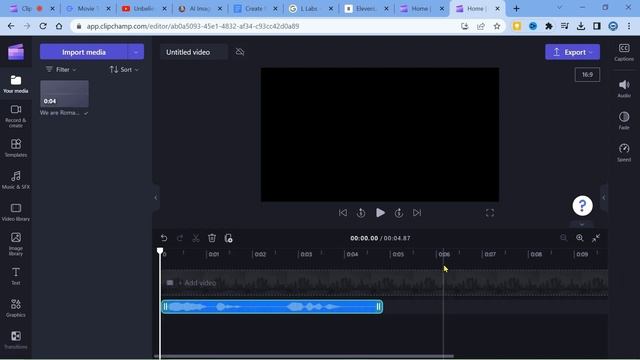The width and height of the screenshot is (640, 360).
Task: Open the Audio properties panel
Action: tap(624, 88)
